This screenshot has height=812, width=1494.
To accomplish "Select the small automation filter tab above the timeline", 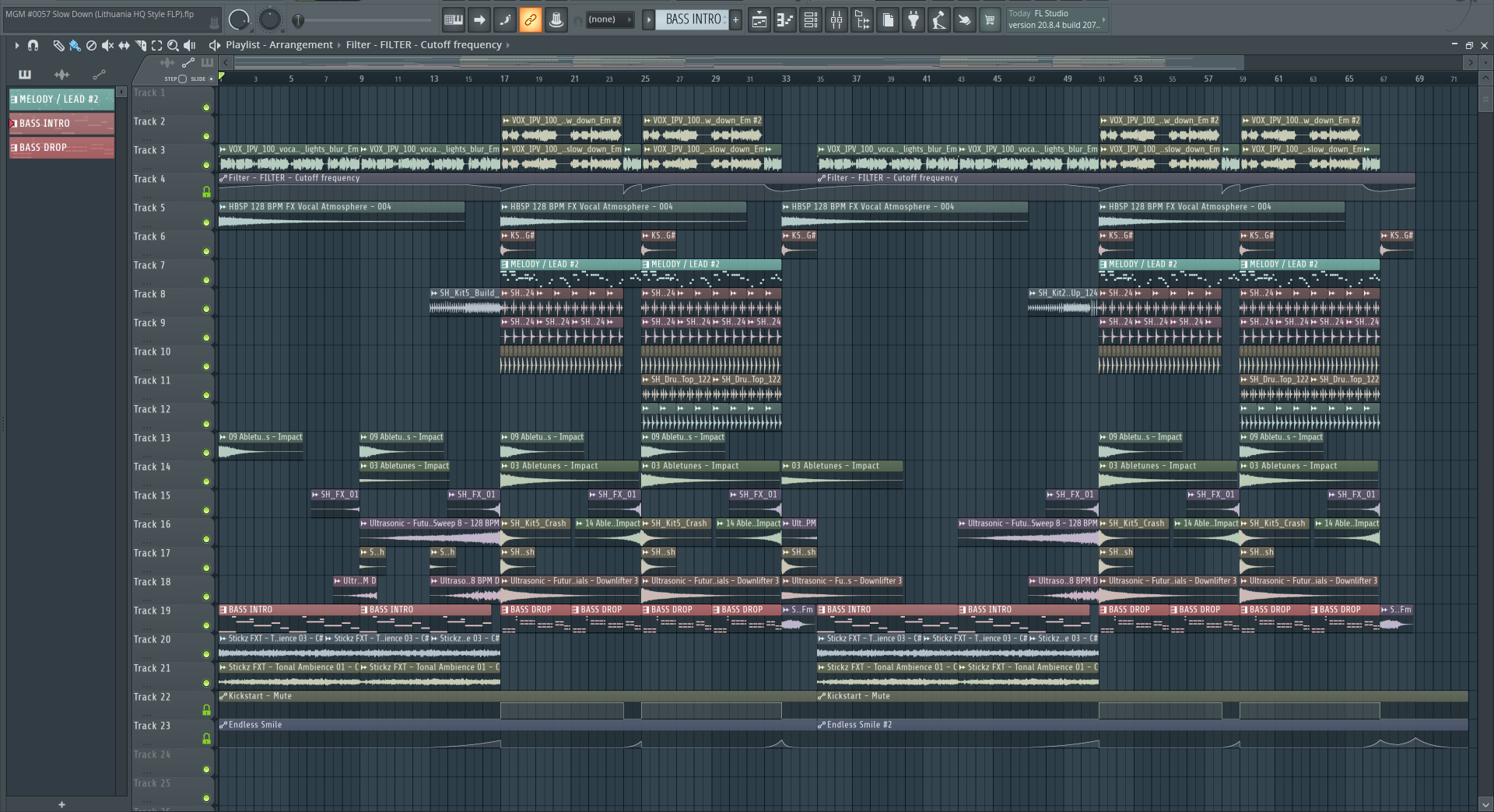I will point(188,62).
